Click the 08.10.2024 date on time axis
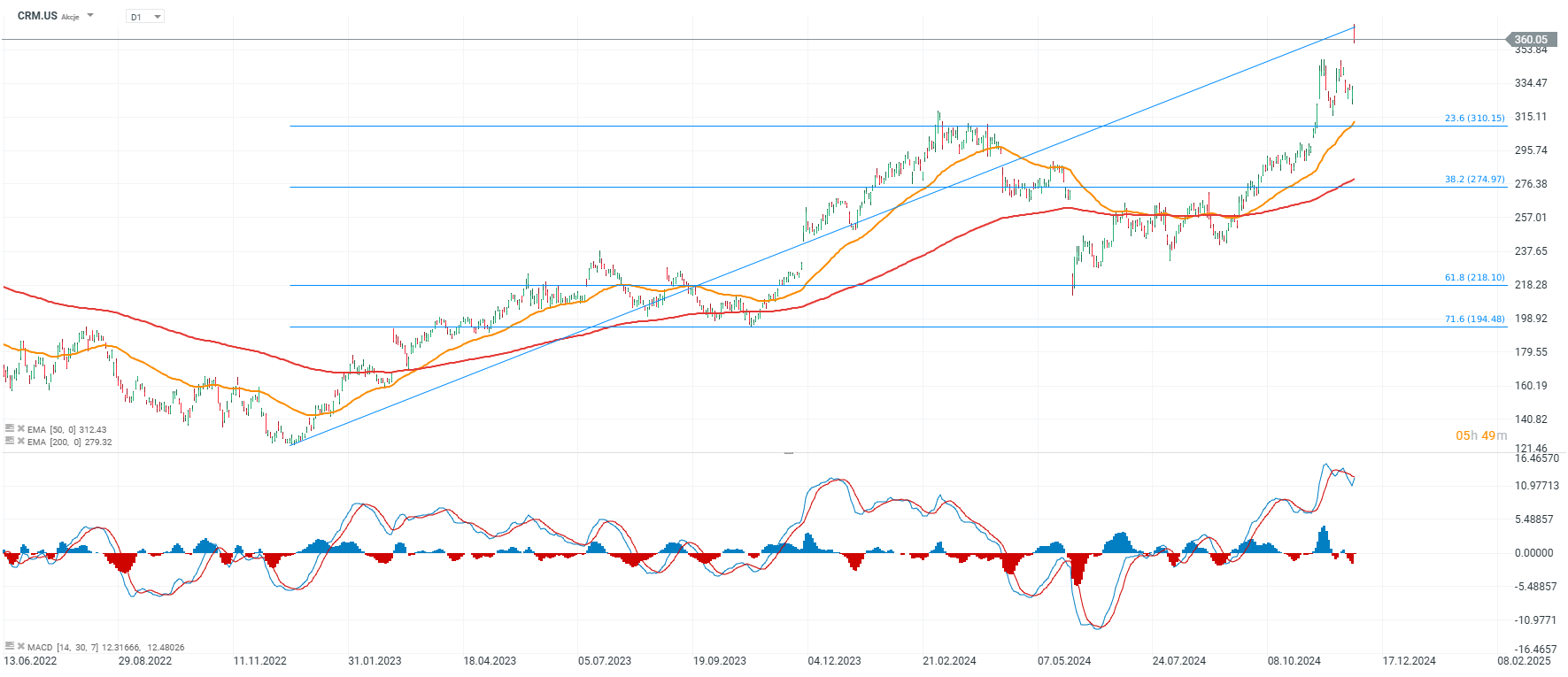Screen dimensions: 1568x677 tap(1294, 661)
